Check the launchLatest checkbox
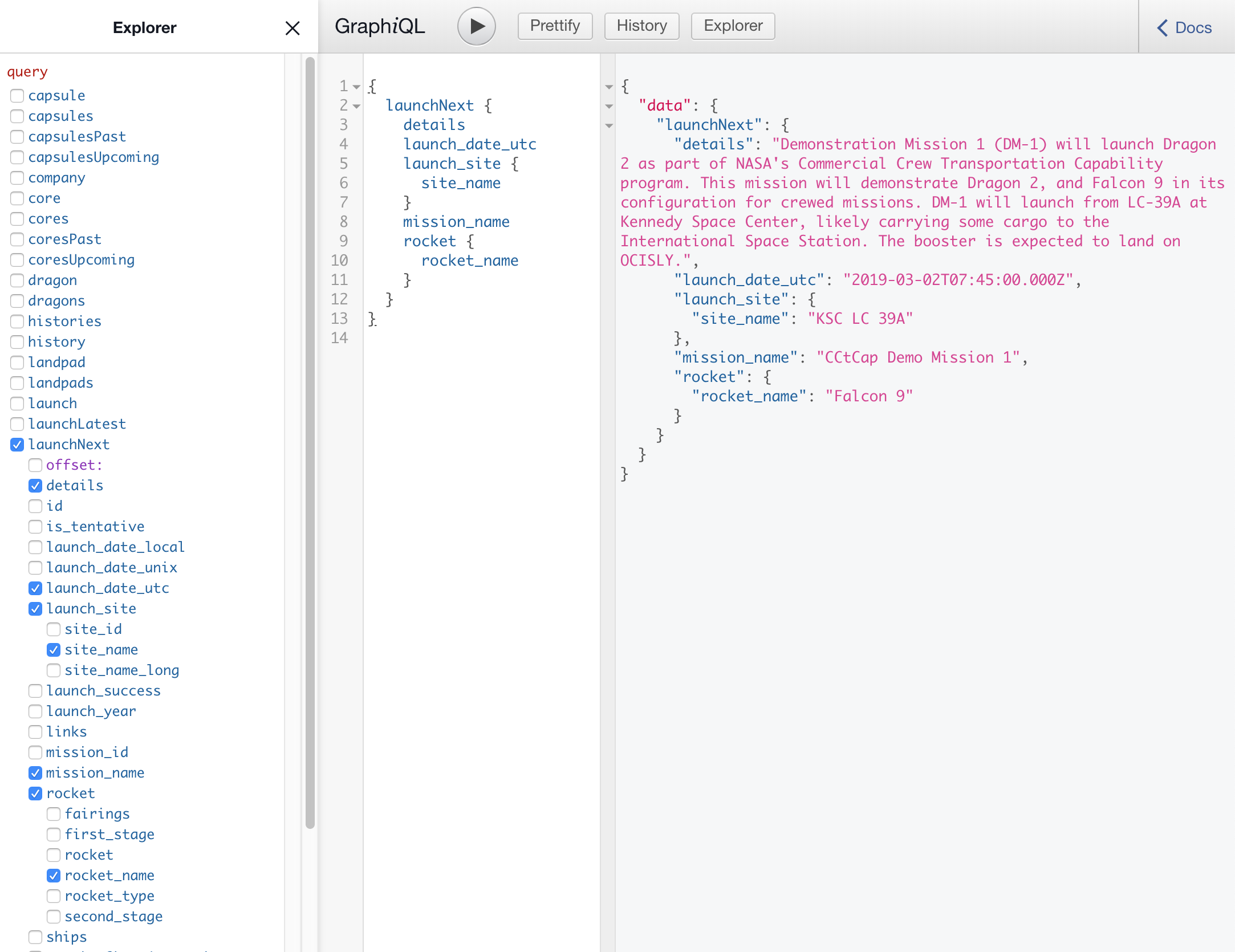 (17, 424)
